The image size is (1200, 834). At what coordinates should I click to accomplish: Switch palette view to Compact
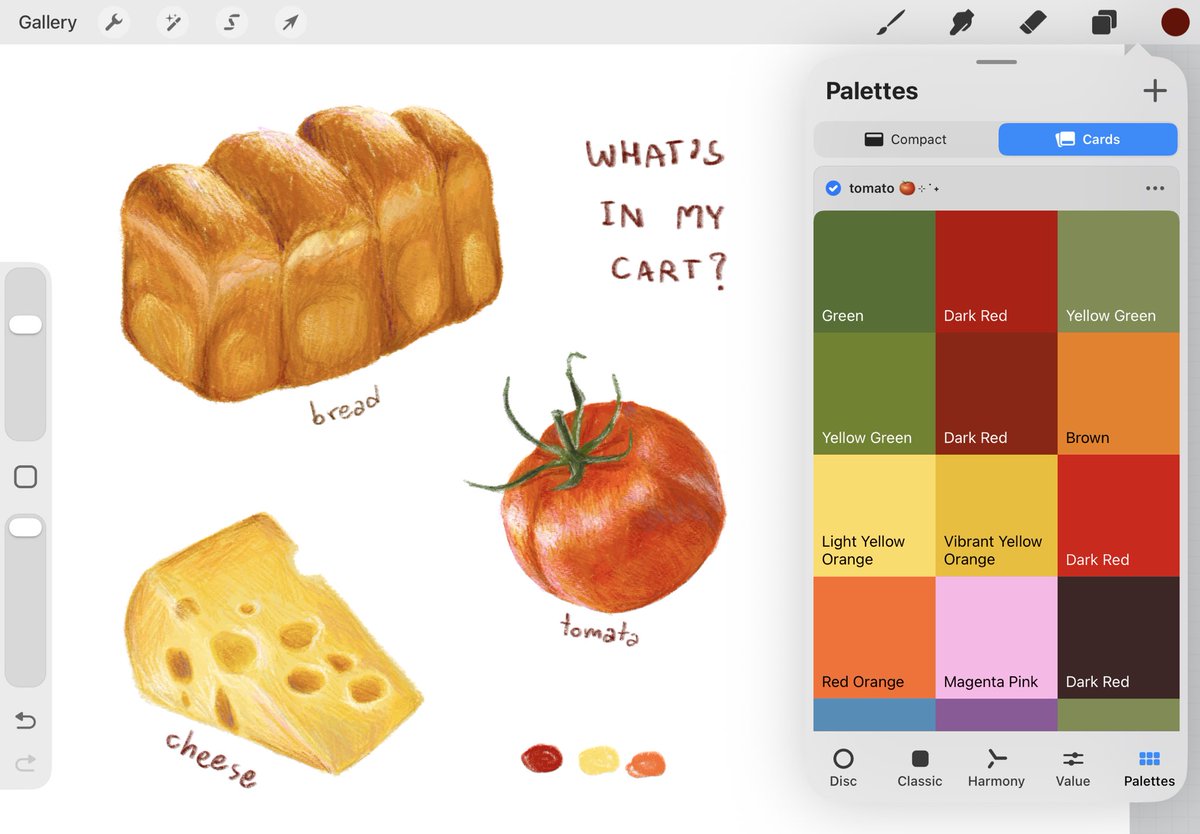coord(906,139)
